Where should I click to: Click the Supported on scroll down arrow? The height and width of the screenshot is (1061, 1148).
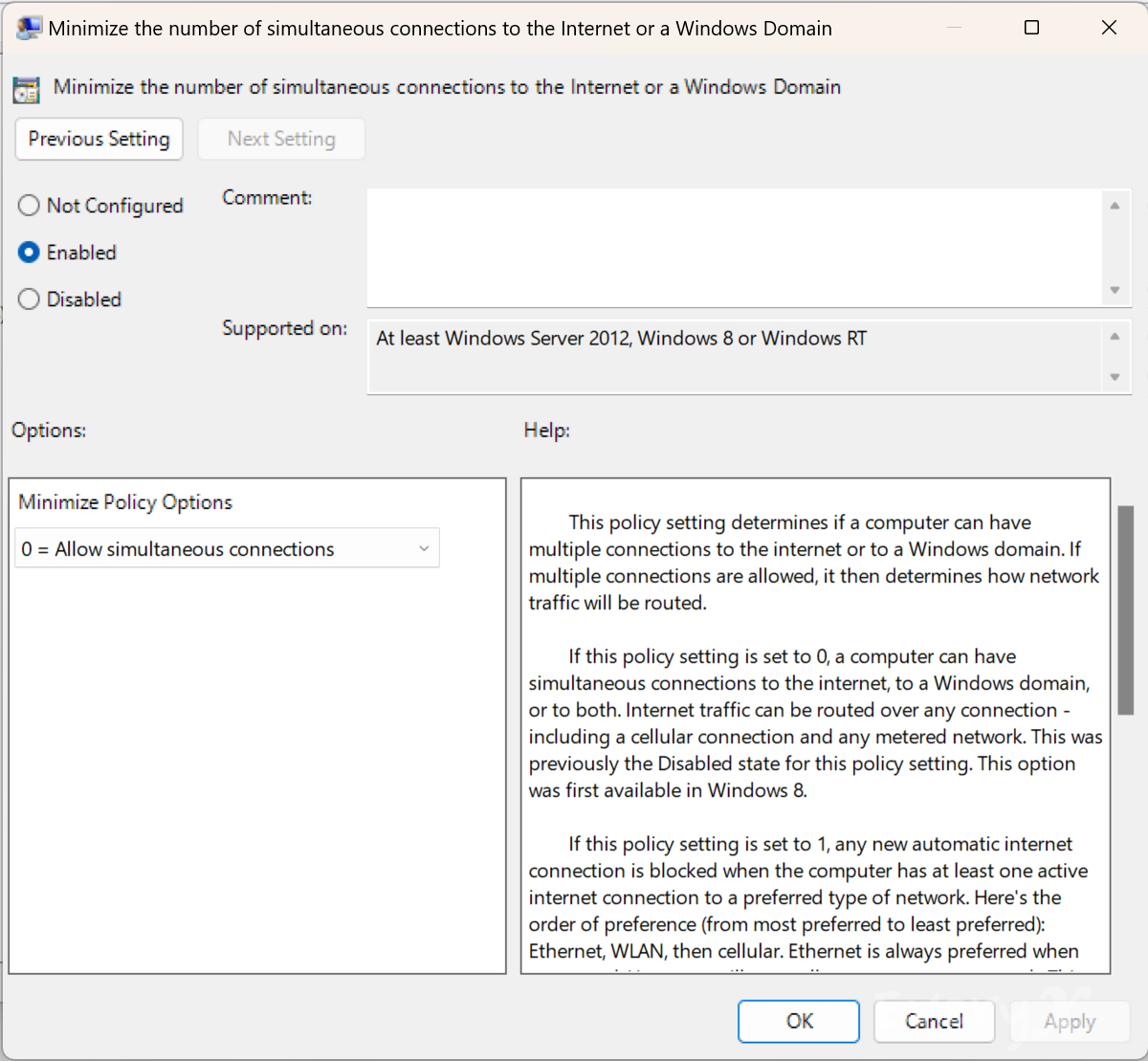pyautogui.click(x=1115, y=377)
